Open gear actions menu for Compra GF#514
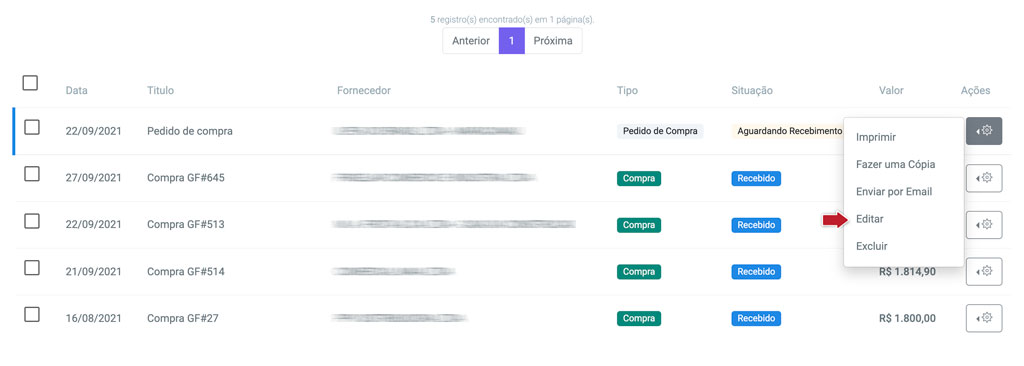 (984, 271)
